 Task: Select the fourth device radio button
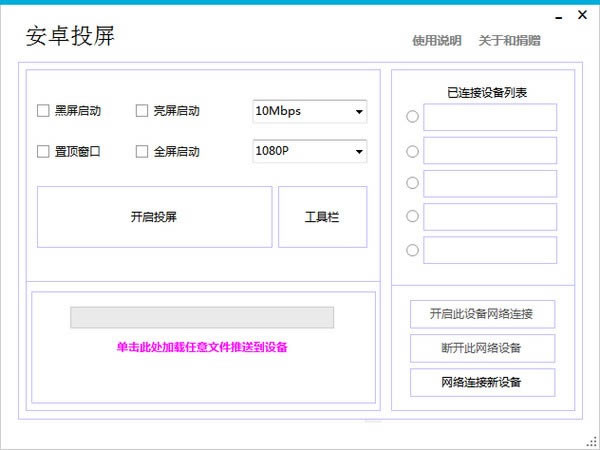(412, 216)
